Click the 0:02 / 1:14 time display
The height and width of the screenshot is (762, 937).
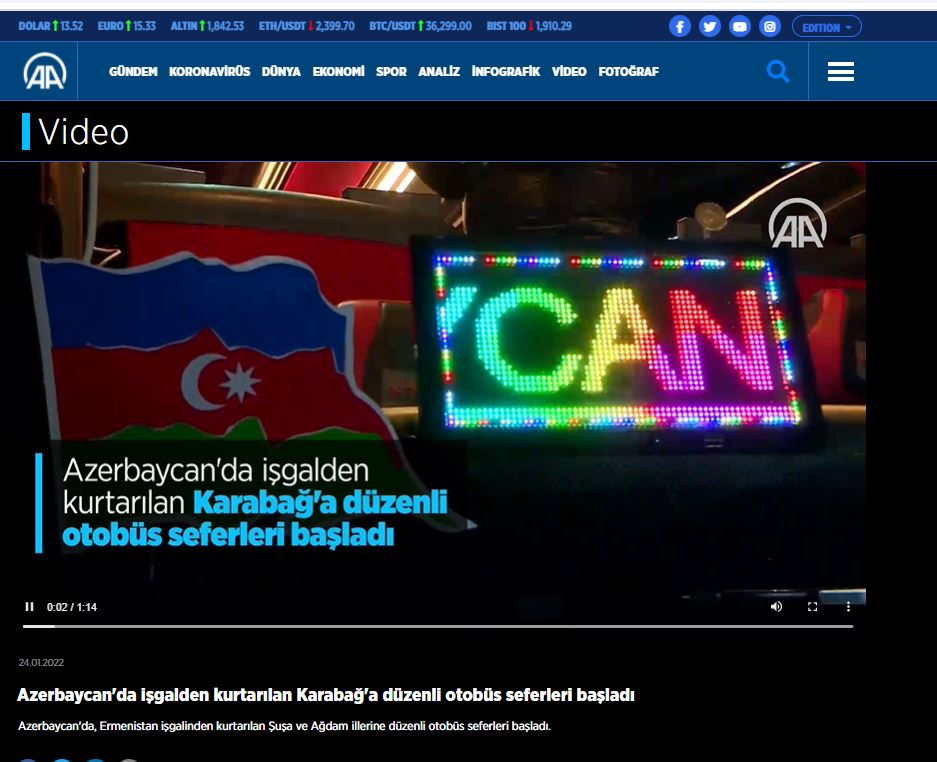pyautogui.click(x=72, y=607)
